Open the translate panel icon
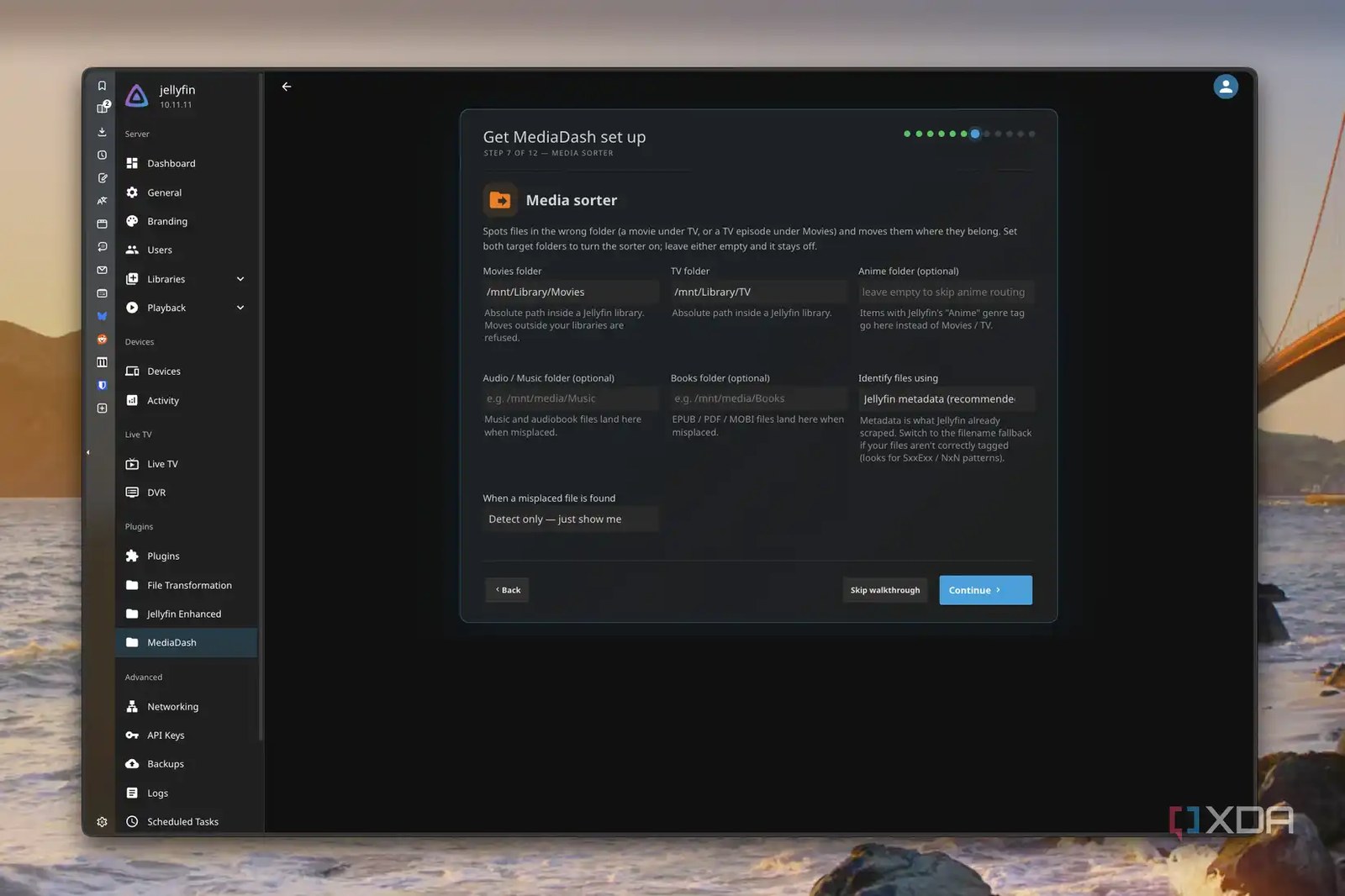Screen dimensions: 1345x896 [x=102, y=201]
